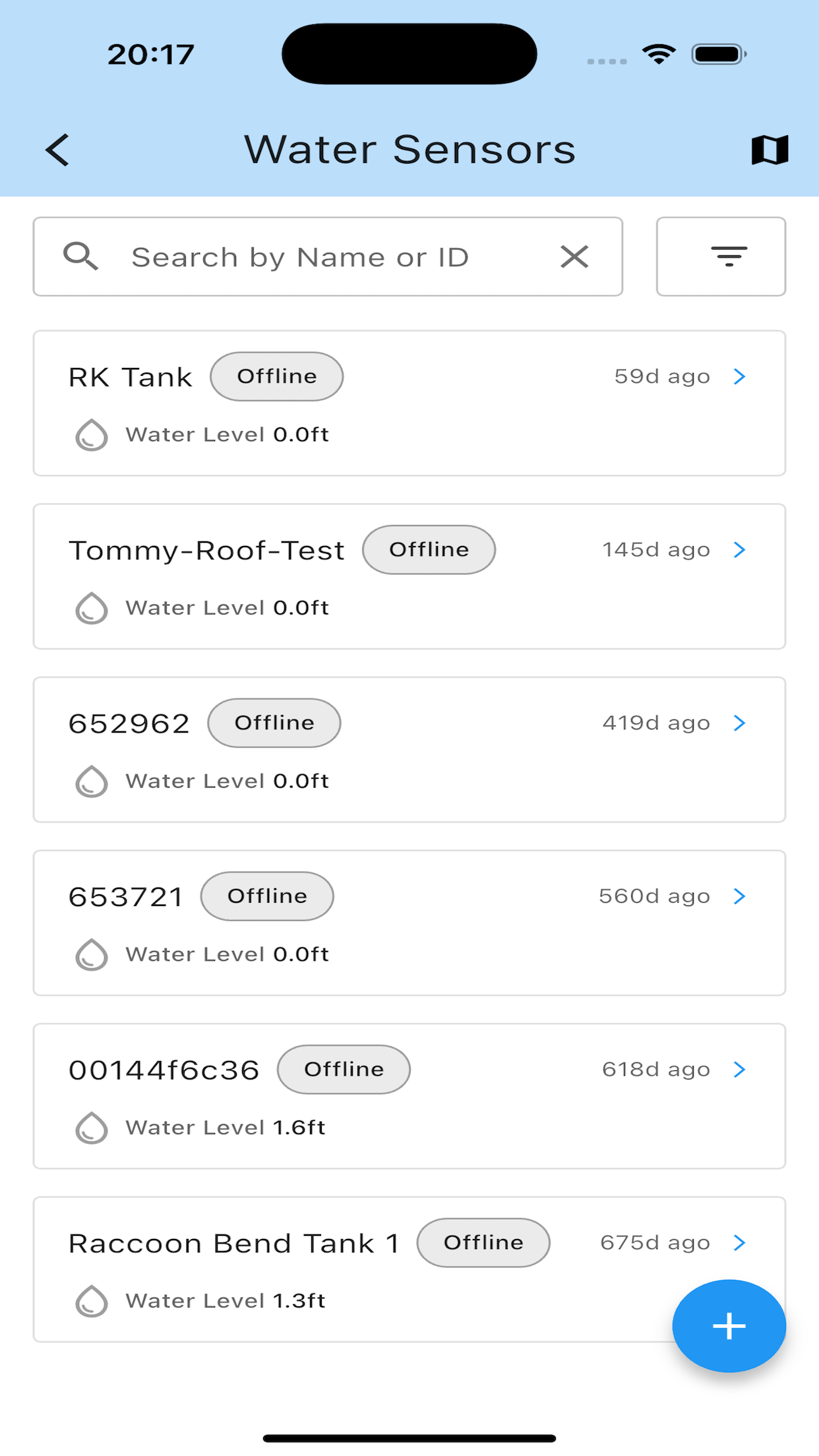Open the filter options button
Image resolution: width=819 pixels, height=1456 pixels.
tap(721, 257)
